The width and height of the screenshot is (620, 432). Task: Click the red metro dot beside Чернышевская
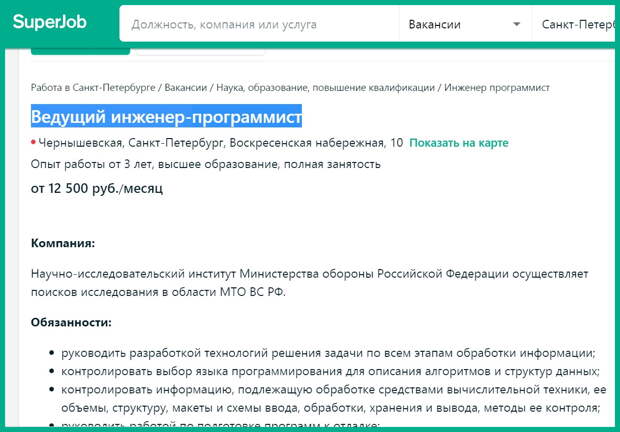[33, 143]
